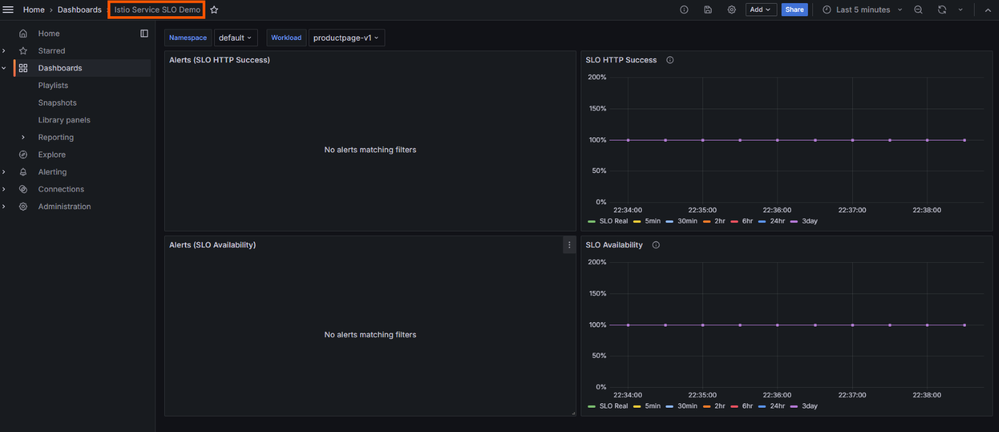This screenshot has width=999, height=432.
Task: Toggle 5min series in SLO HTTP Success legend
Action: pos(652,221)
